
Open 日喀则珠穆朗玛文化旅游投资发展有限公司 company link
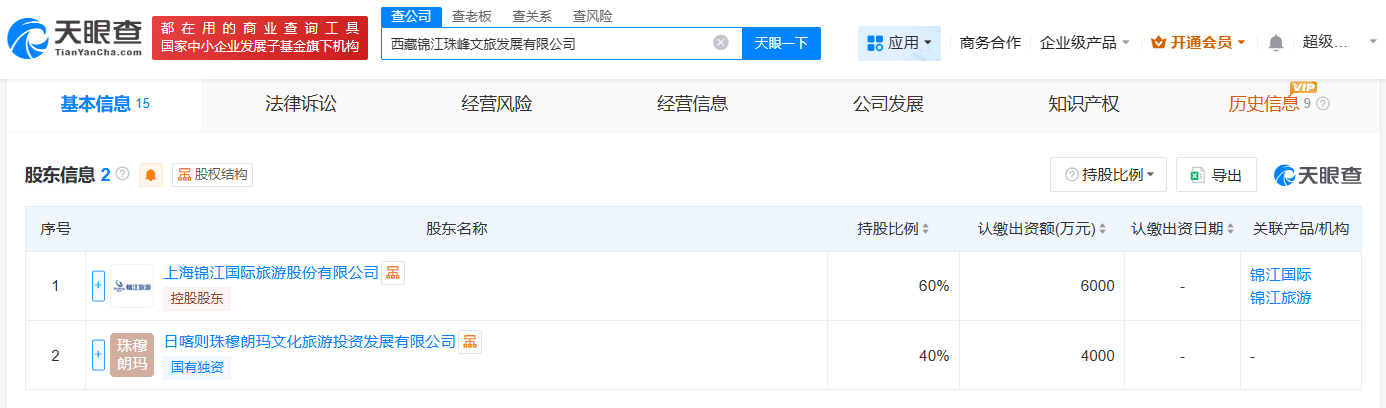pyautogui.click(x=310, y=341)
